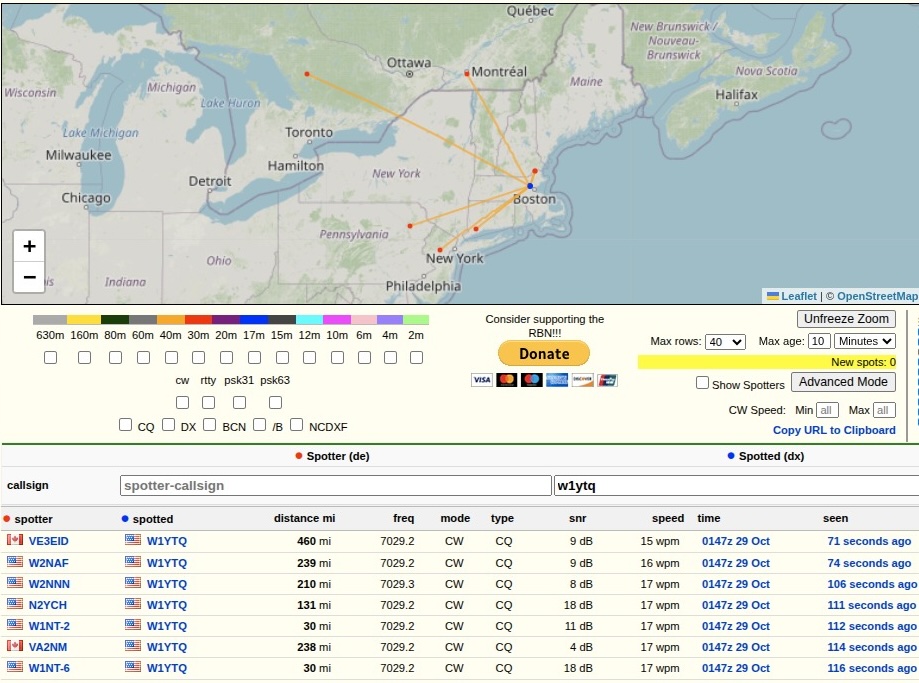Viewport: 919px width, 683px height.
Task: Switch to Advanced Mode
Action: [x=843, y=382]
